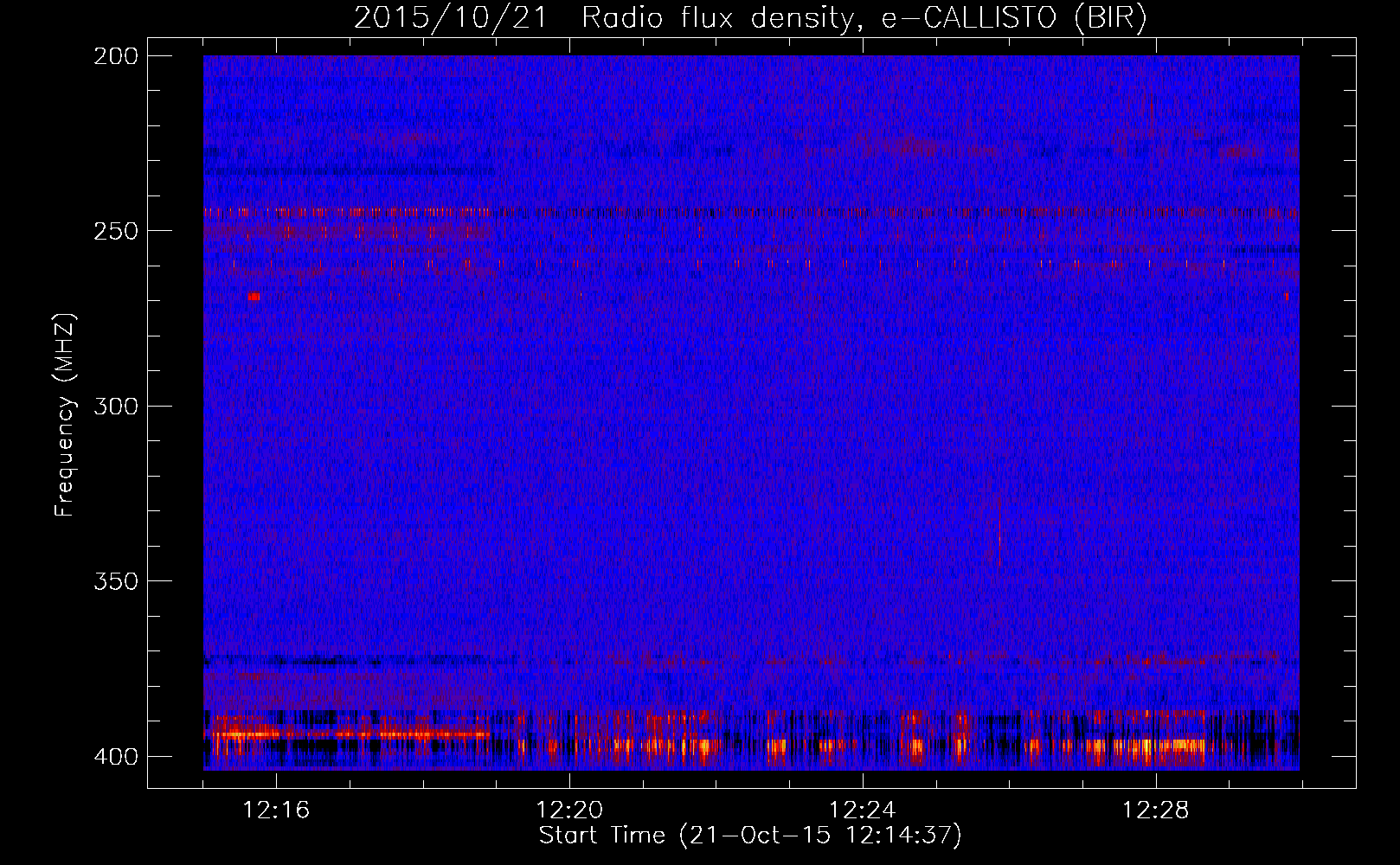Click the red burst near 270 MHz at 12:15
Viewport: 1400px width, 865px height.
[254, 297]
